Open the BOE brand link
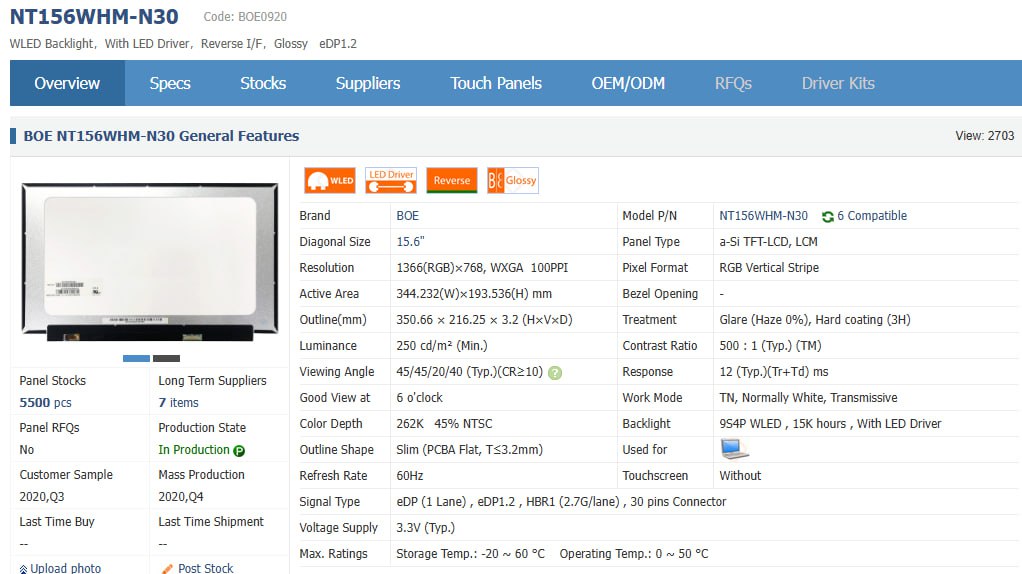 [x=407, y=216]
